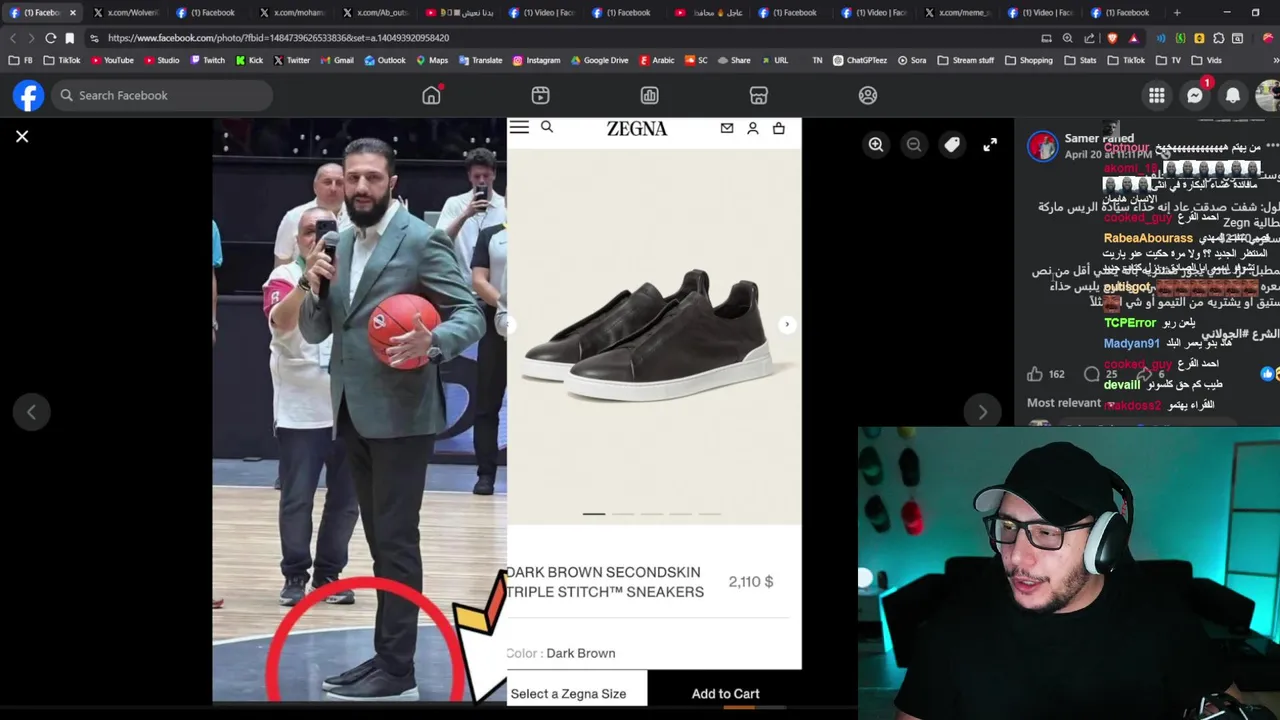Go to the next photo
Screen dimensions: 1280x720
click(983, 412)
